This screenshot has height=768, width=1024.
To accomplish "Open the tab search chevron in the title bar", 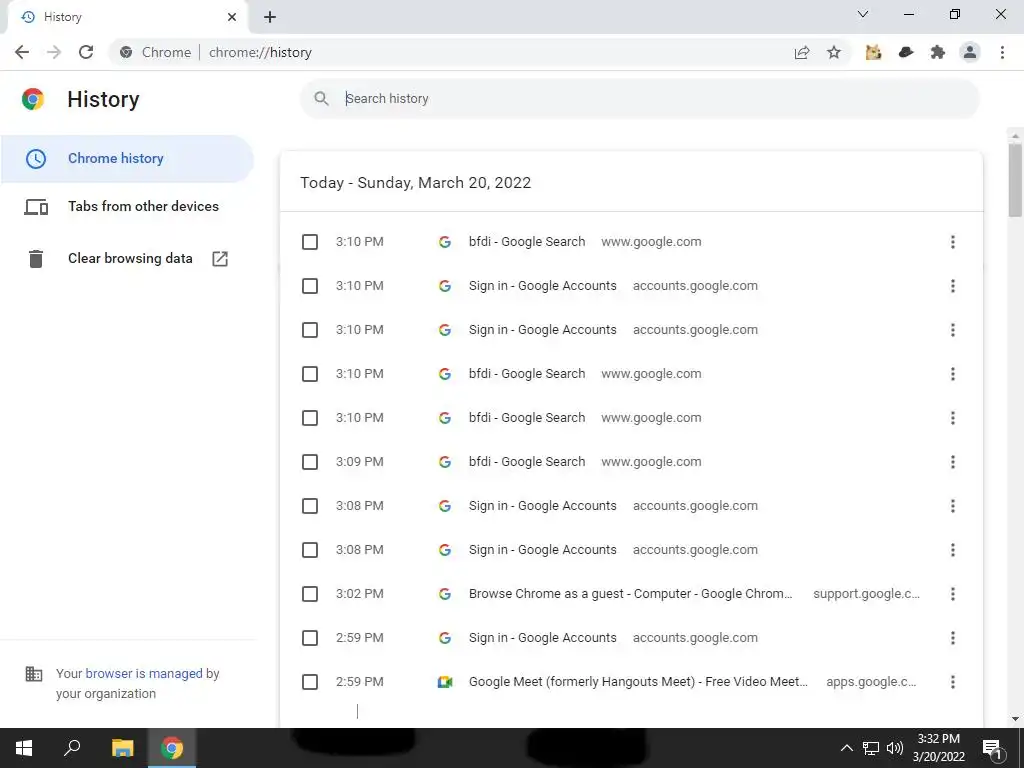I will 863,14.
